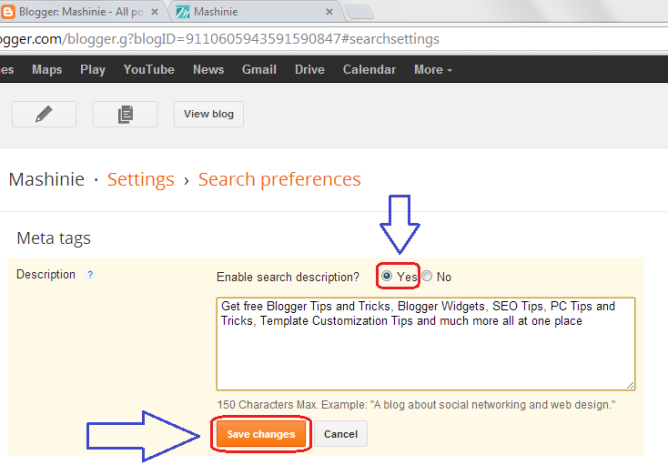668x465 pixels.
Task: Click inside the search description textarea
Action: 426,344
